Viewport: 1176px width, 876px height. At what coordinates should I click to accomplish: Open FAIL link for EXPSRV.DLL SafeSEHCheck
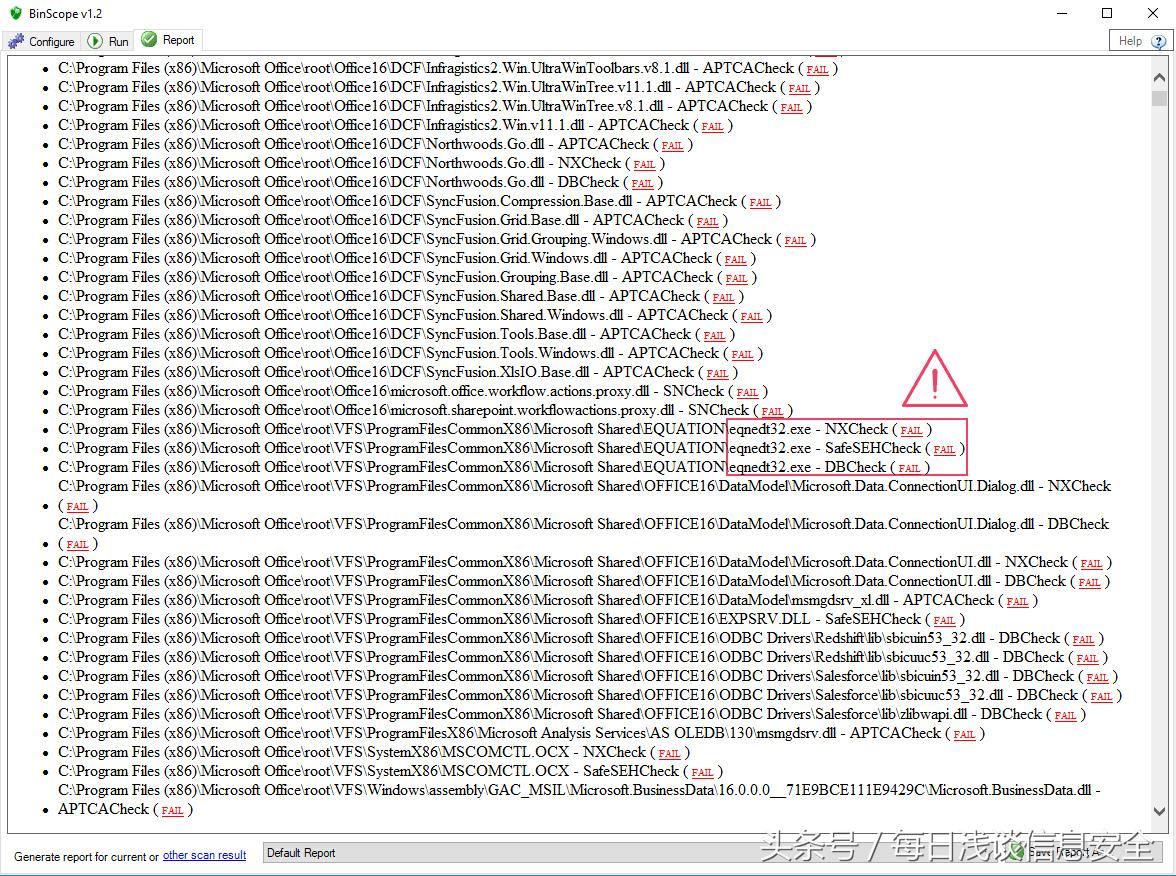(944, 620)
